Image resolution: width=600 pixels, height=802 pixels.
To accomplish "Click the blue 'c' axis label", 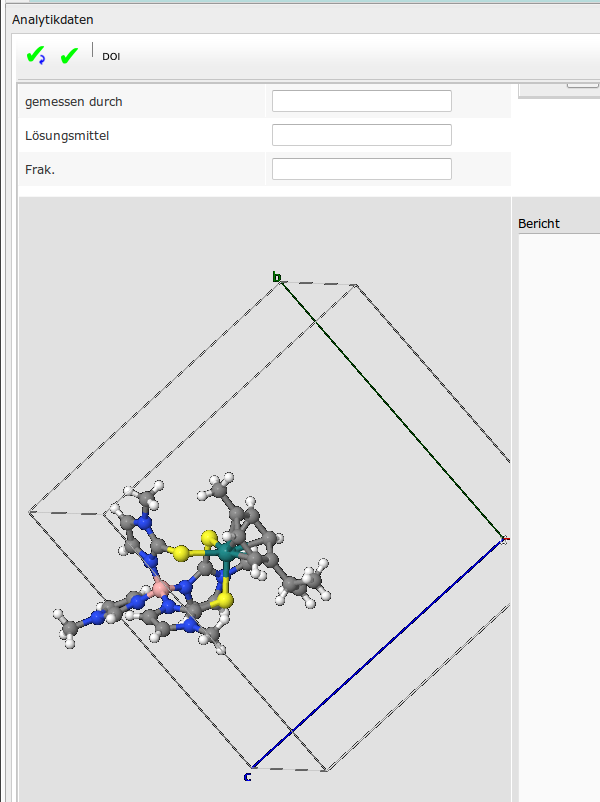I will tap(247, 776).
